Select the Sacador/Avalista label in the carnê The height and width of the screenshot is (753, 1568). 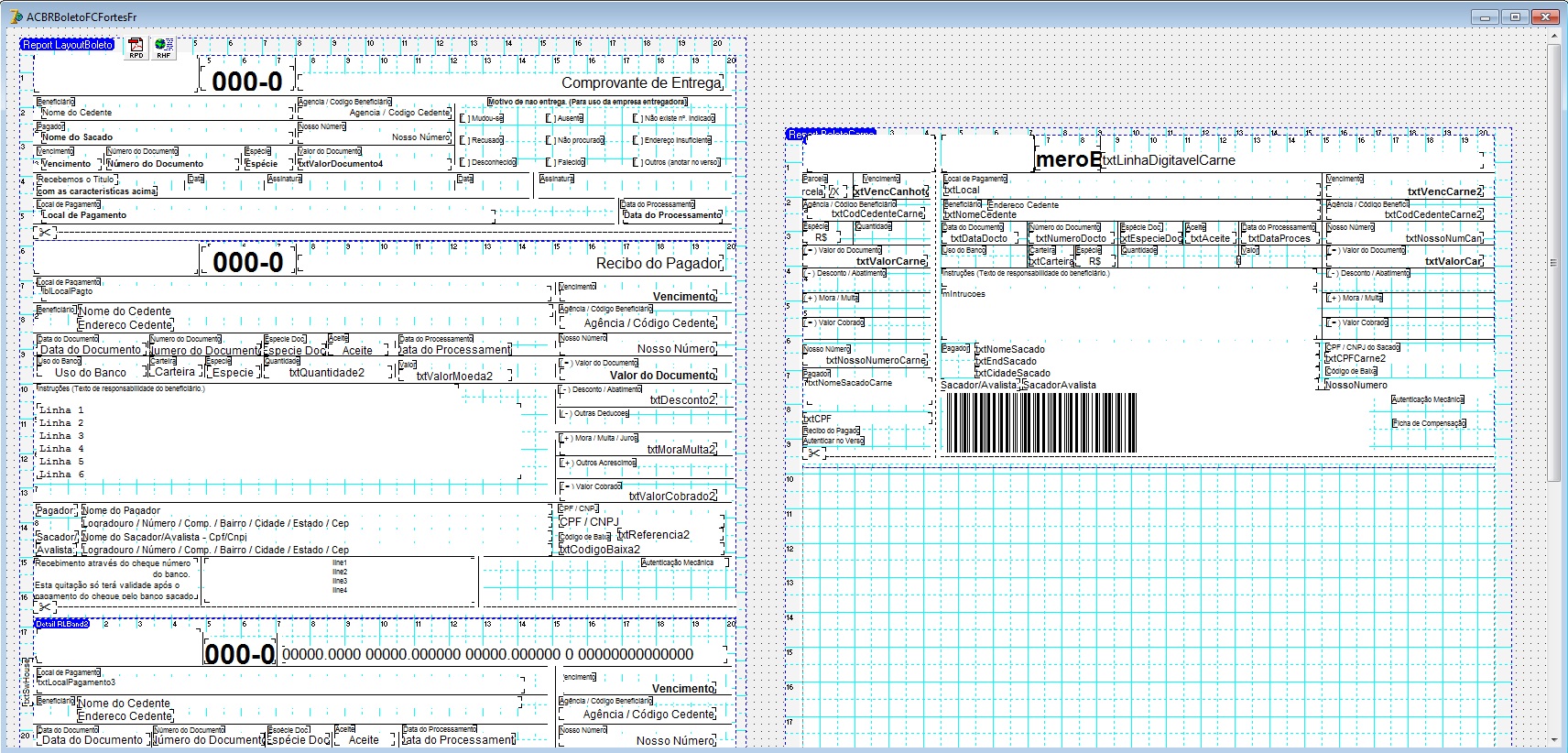(x=979, y=385)
